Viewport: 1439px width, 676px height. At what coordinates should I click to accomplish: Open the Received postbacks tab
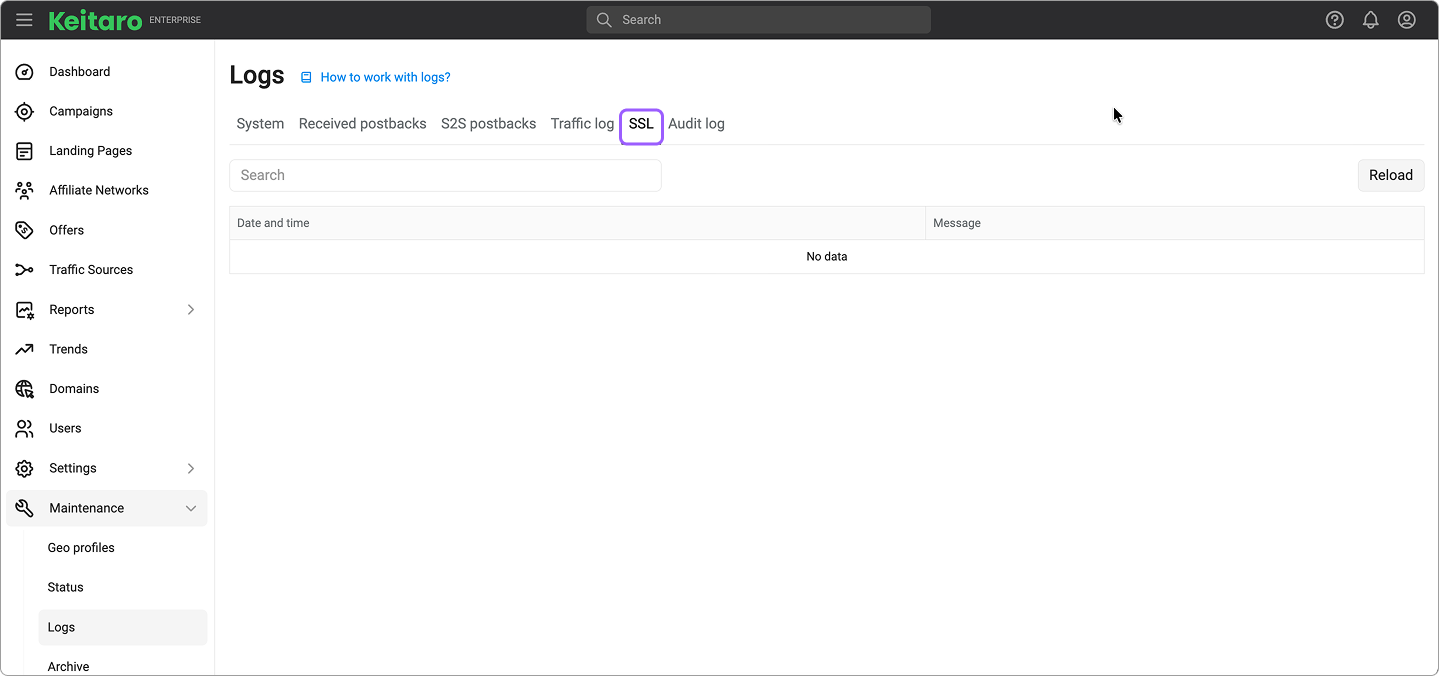pyautogui.click(x=362, y=124)
